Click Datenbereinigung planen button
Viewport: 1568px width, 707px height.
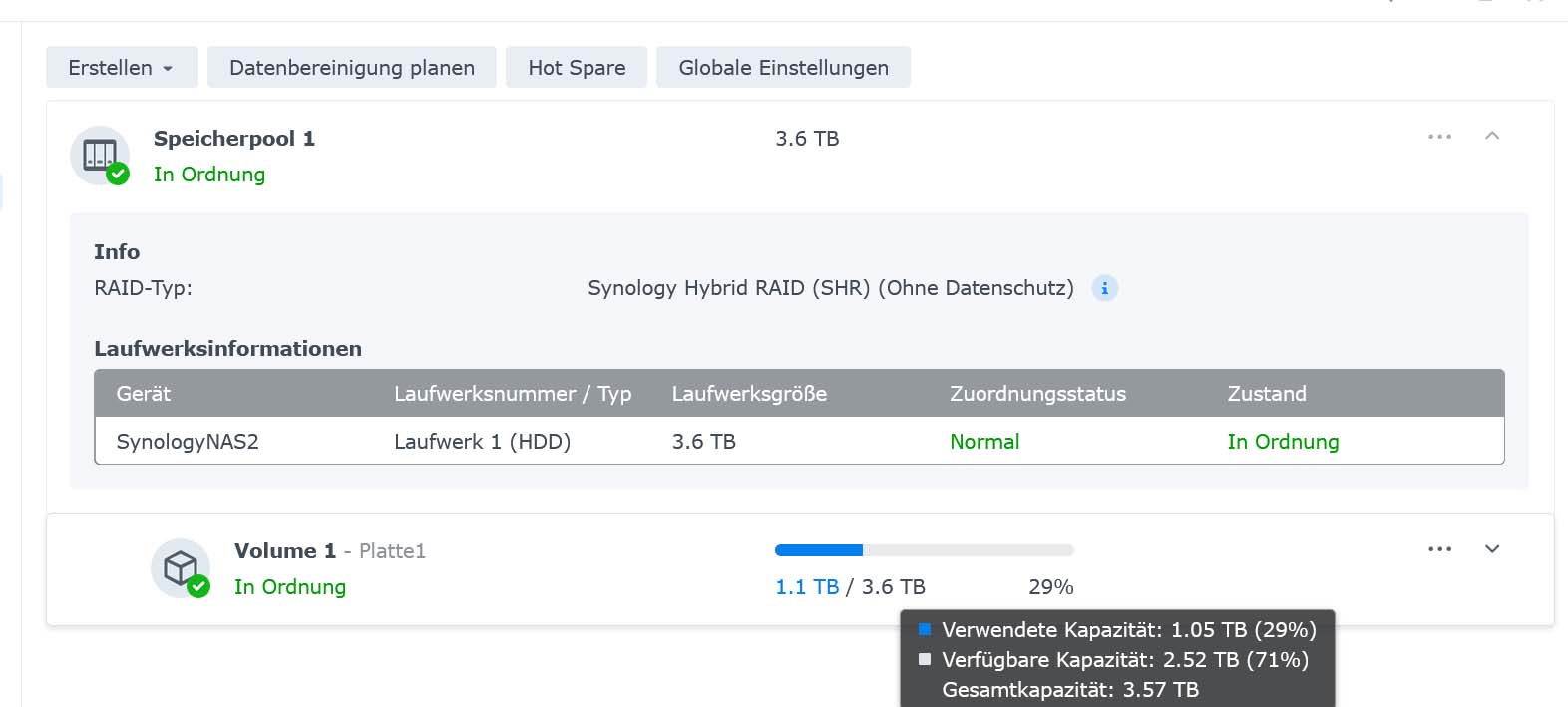(x=351, y=67)
